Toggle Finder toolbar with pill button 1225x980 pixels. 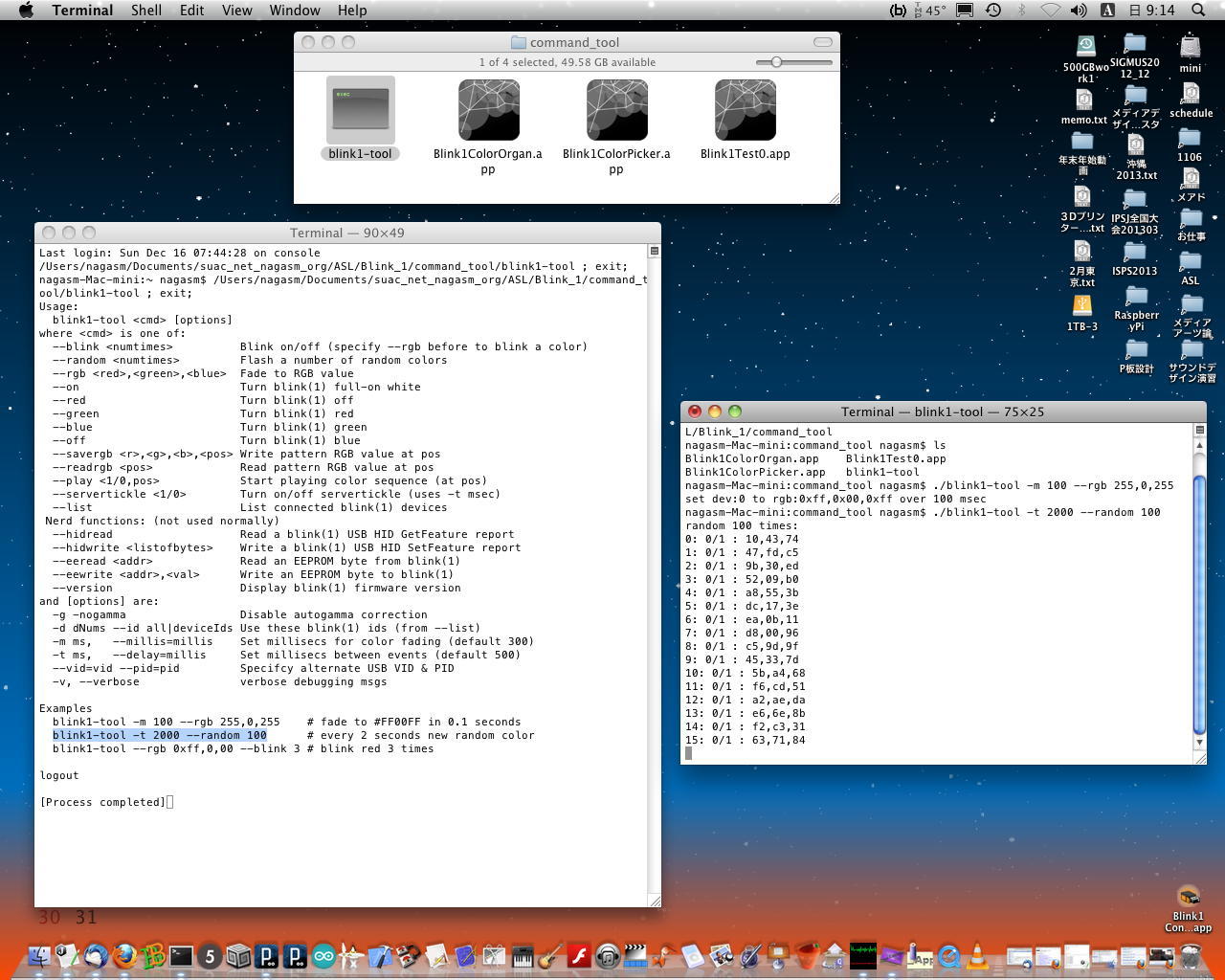(x=822, y=42)
